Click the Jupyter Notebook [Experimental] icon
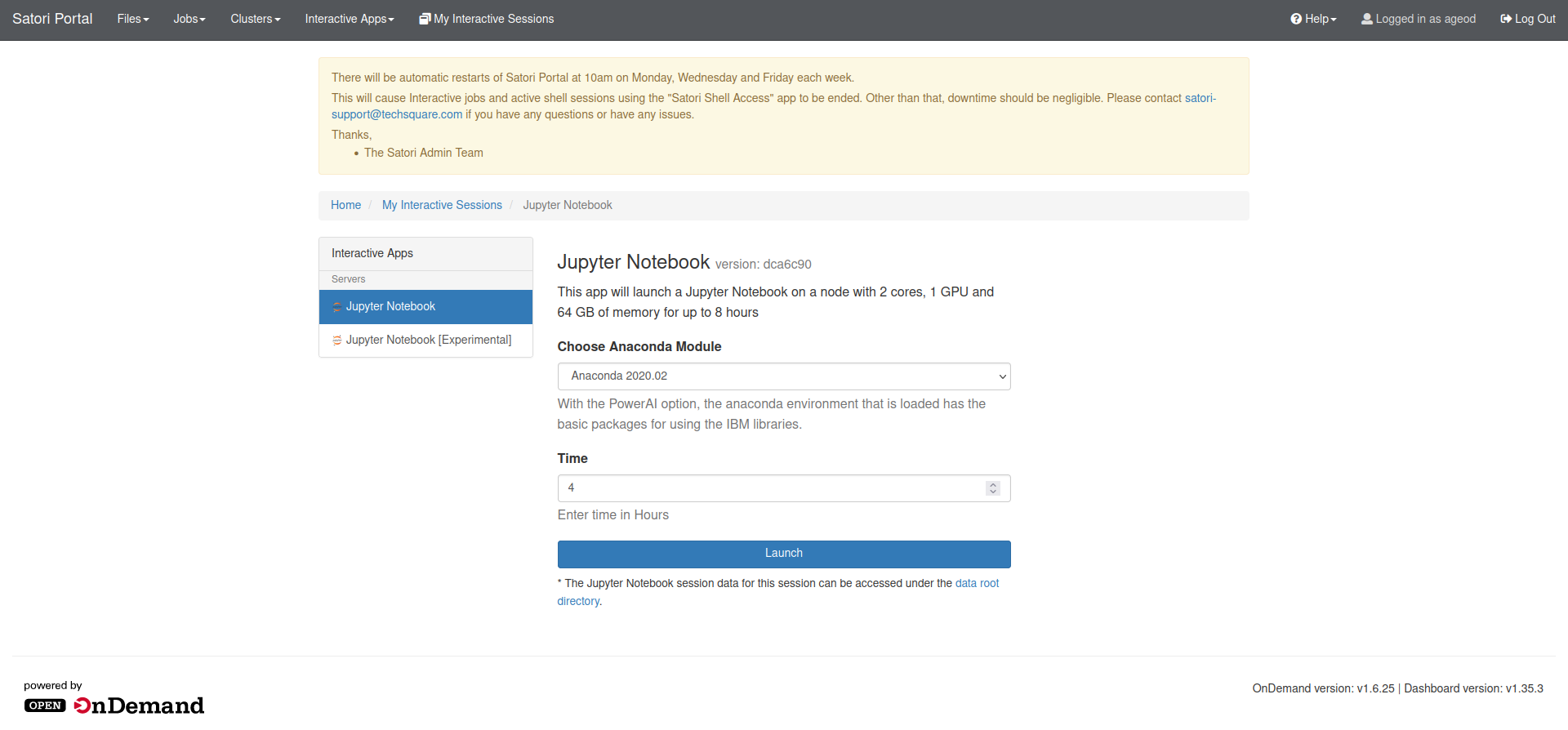The width and height of the screenshot is (1568, 730). (x=337, y=341)
